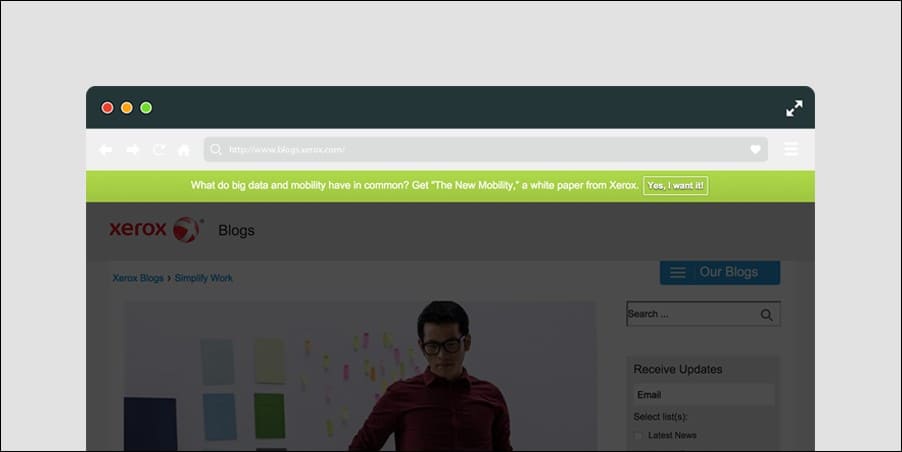This screenshot has width=902, height=452.
Task: Follow the Simplify Work breadcrumb link
Action: (203, 278)
